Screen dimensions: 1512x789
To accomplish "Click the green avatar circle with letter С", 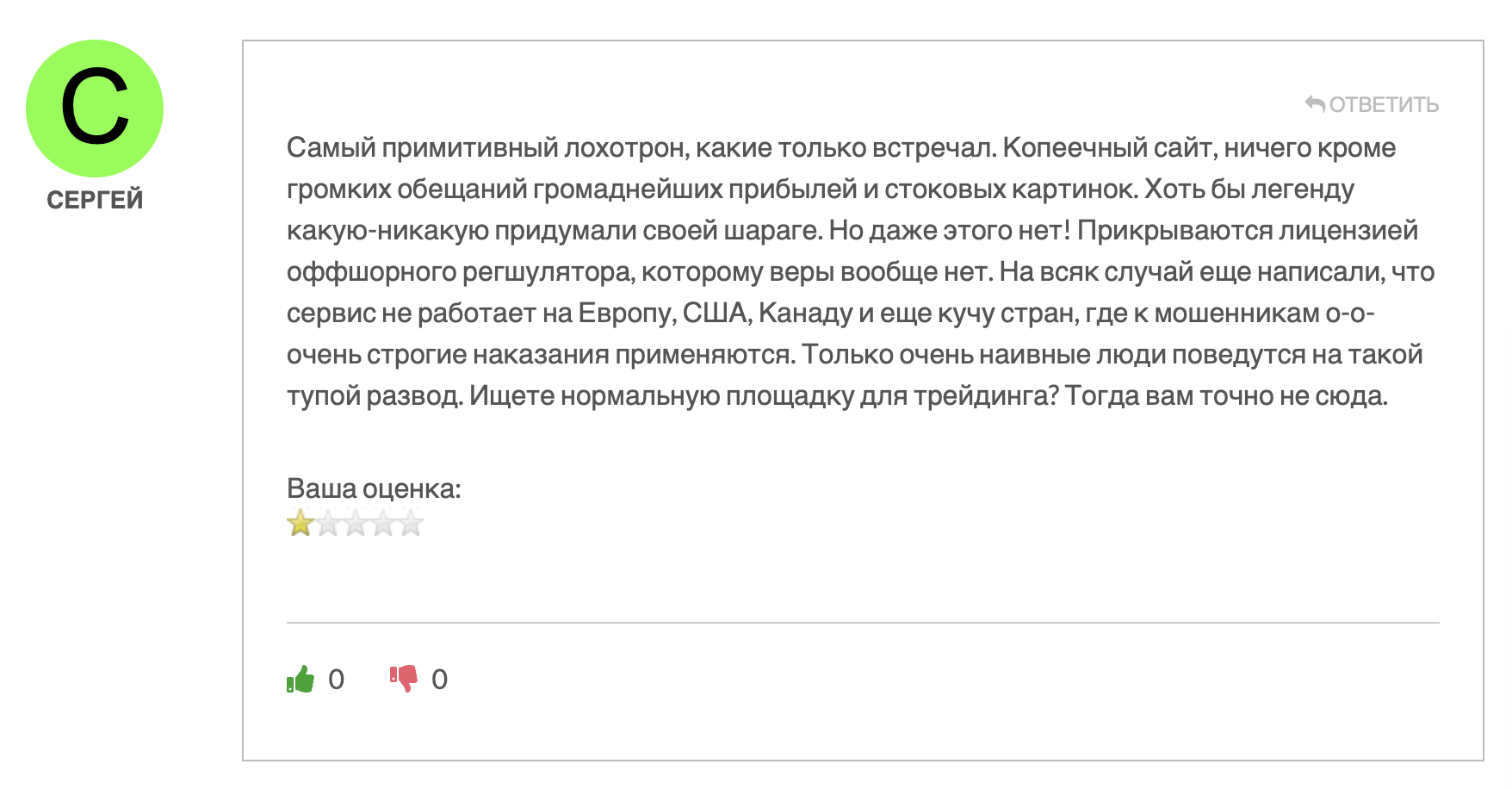I will point(95,109).
